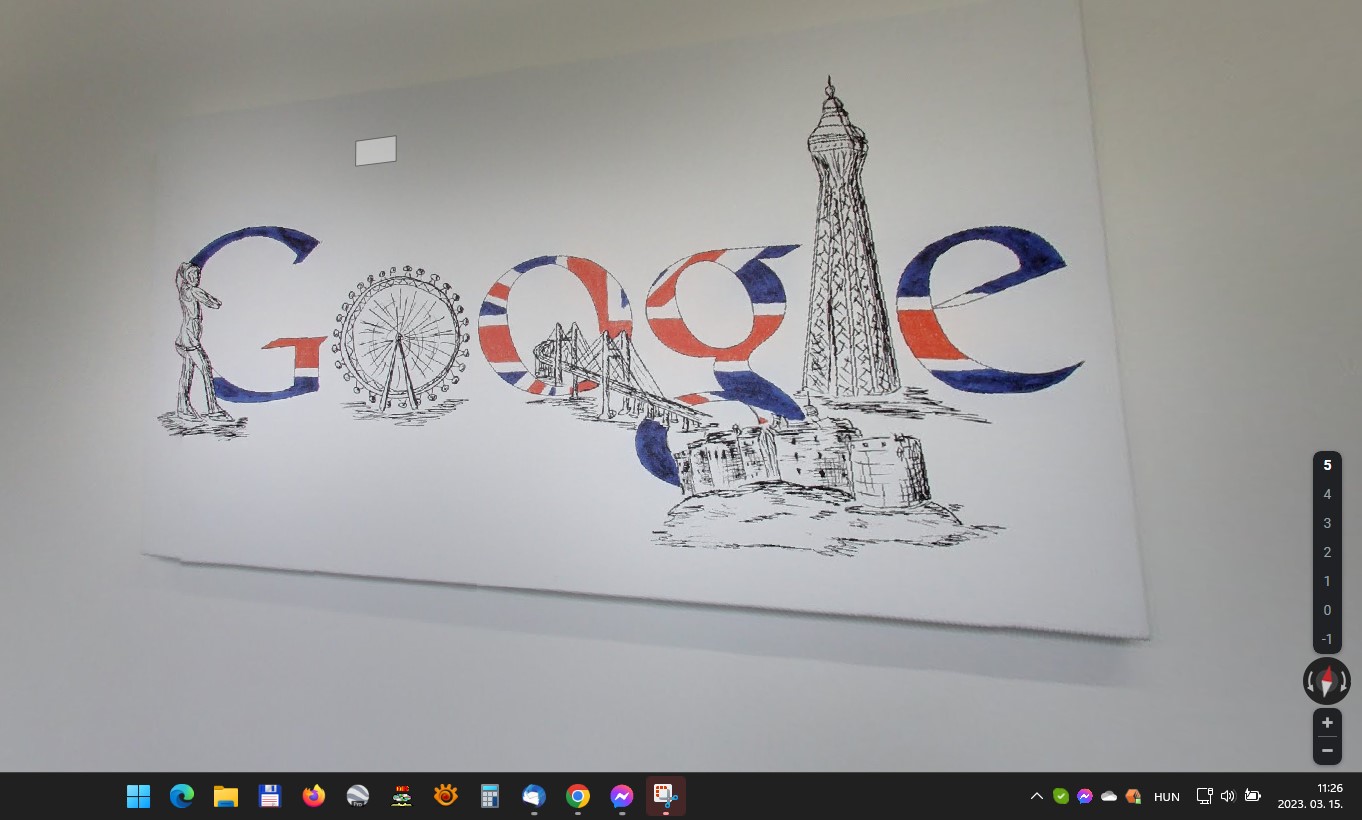Select the Snipping Tool taskbar icon

tap(666, 796)
